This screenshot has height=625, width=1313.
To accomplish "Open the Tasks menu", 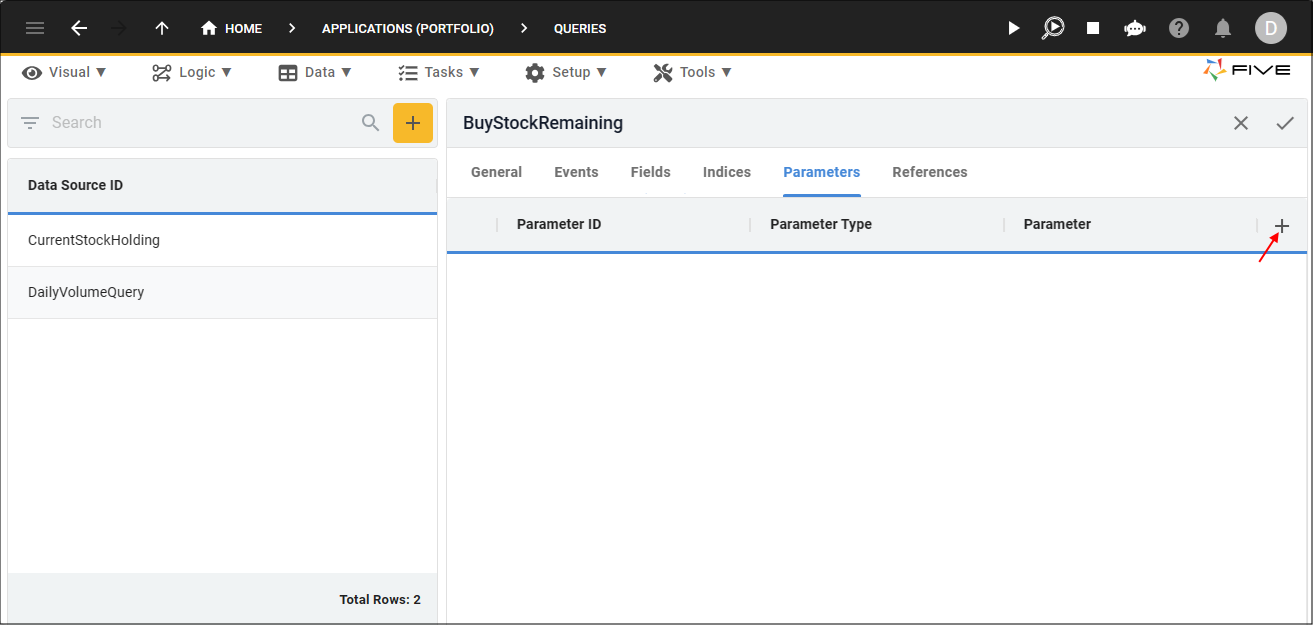I will (439, 72).
